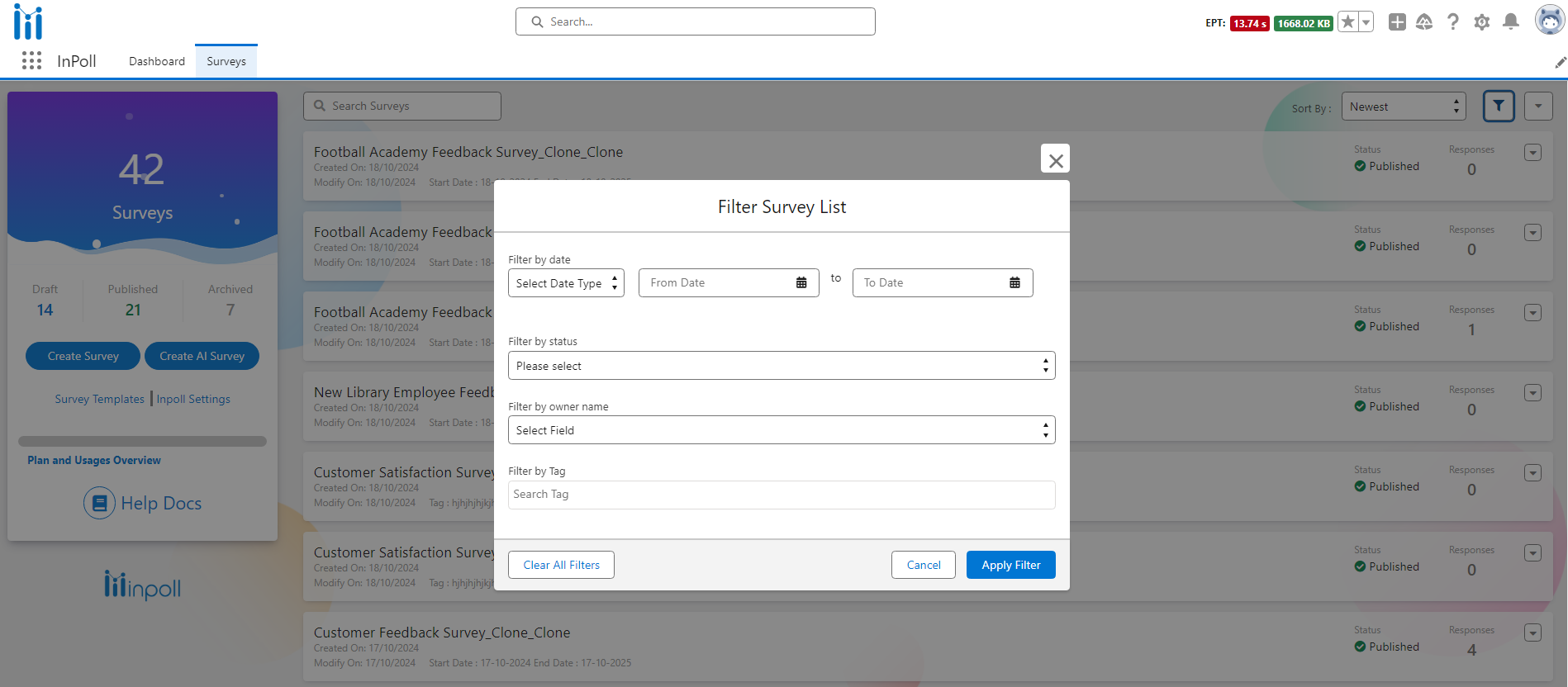This screenshot has height=687, width=1568.
Task: Open the From Date calendar icon
Action: 801,282
